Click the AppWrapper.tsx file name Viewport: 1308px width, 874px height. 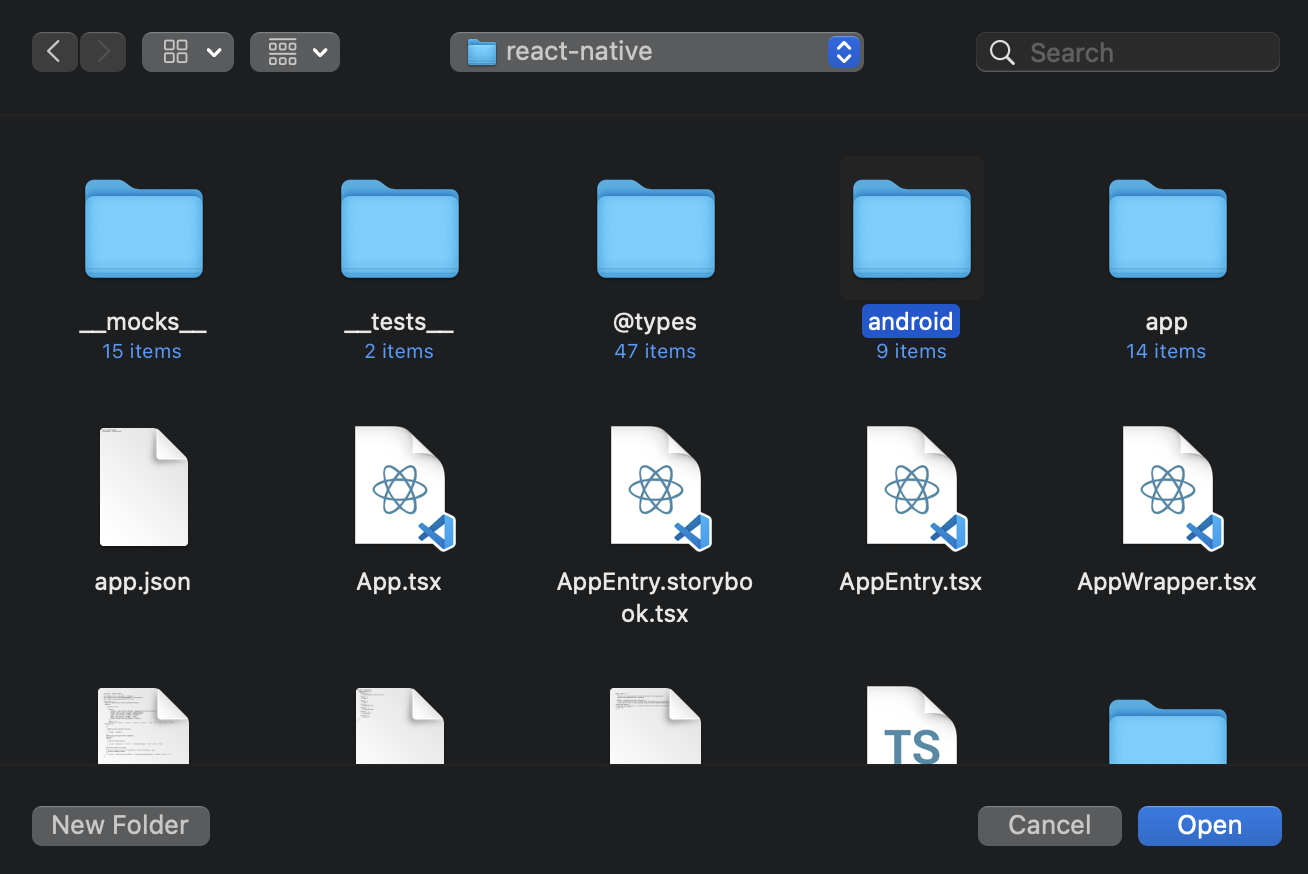[1167, 582]
